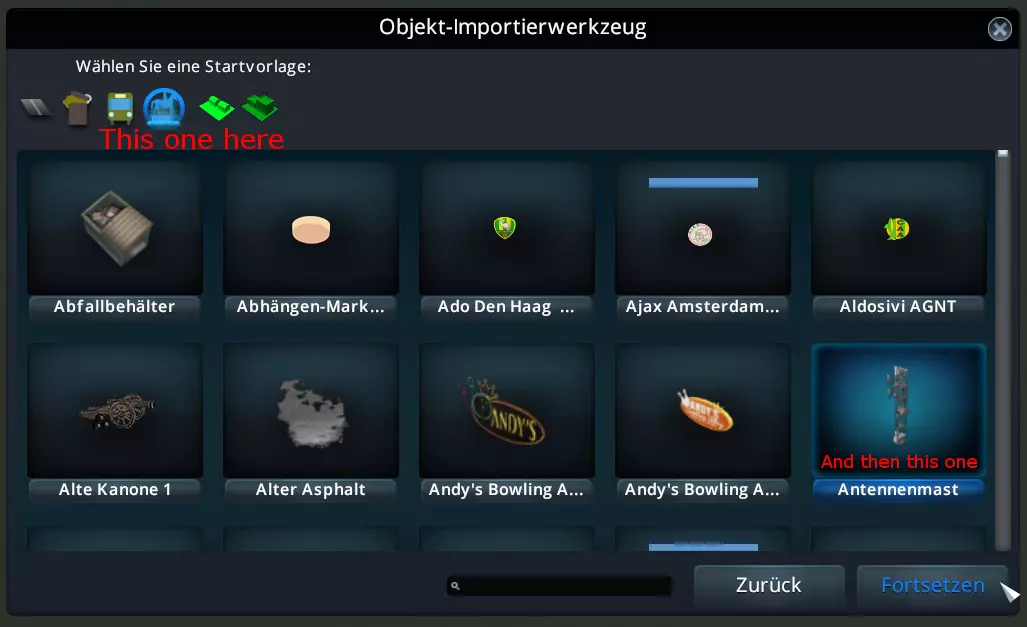Click the magnifier icon in search bar
This screenshot has height=627, width=1027.
[455, 586]
